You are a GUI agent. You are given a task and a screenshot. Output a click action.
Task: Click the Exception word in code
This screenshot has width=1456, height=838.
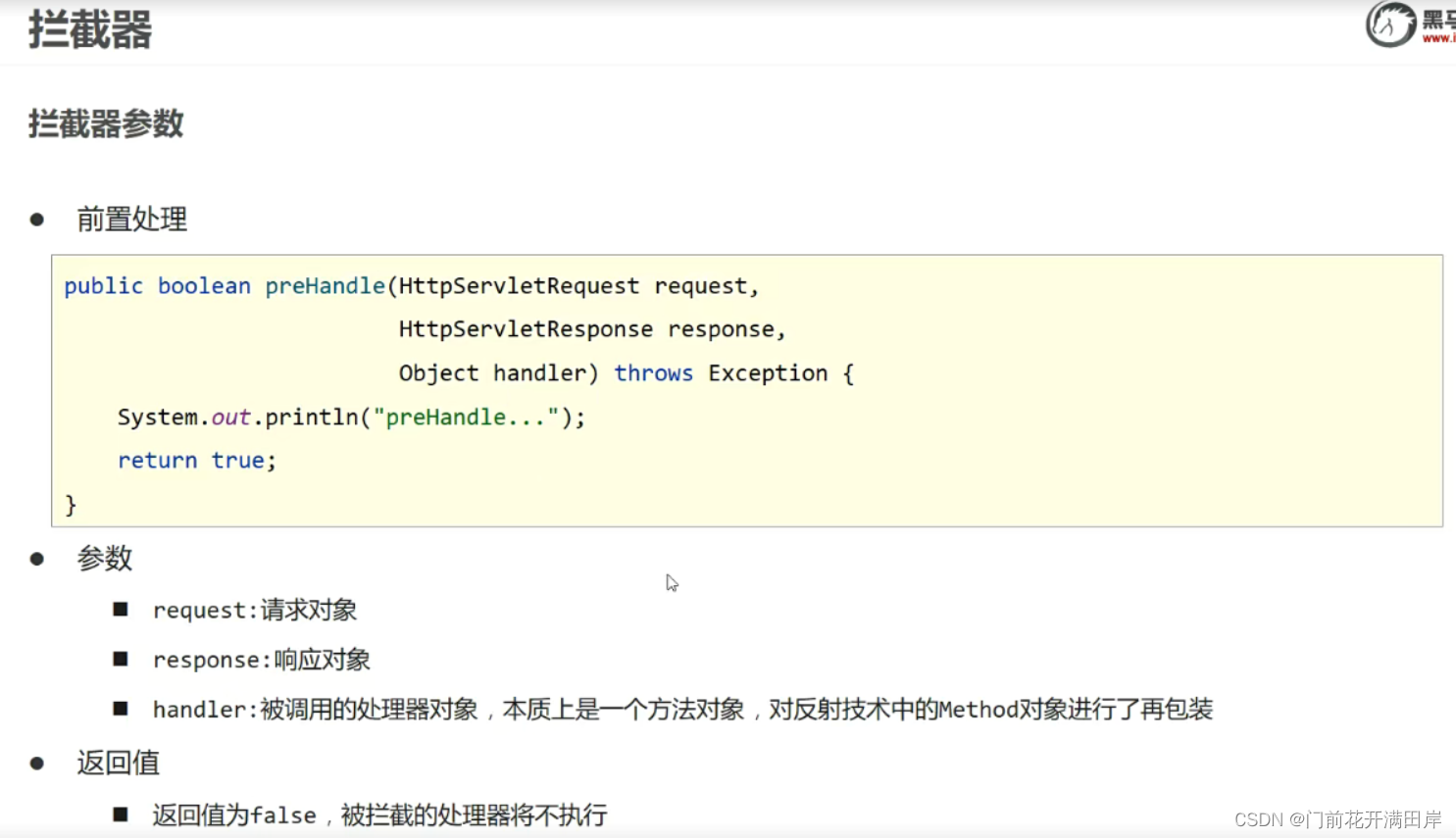pos(768,373)
